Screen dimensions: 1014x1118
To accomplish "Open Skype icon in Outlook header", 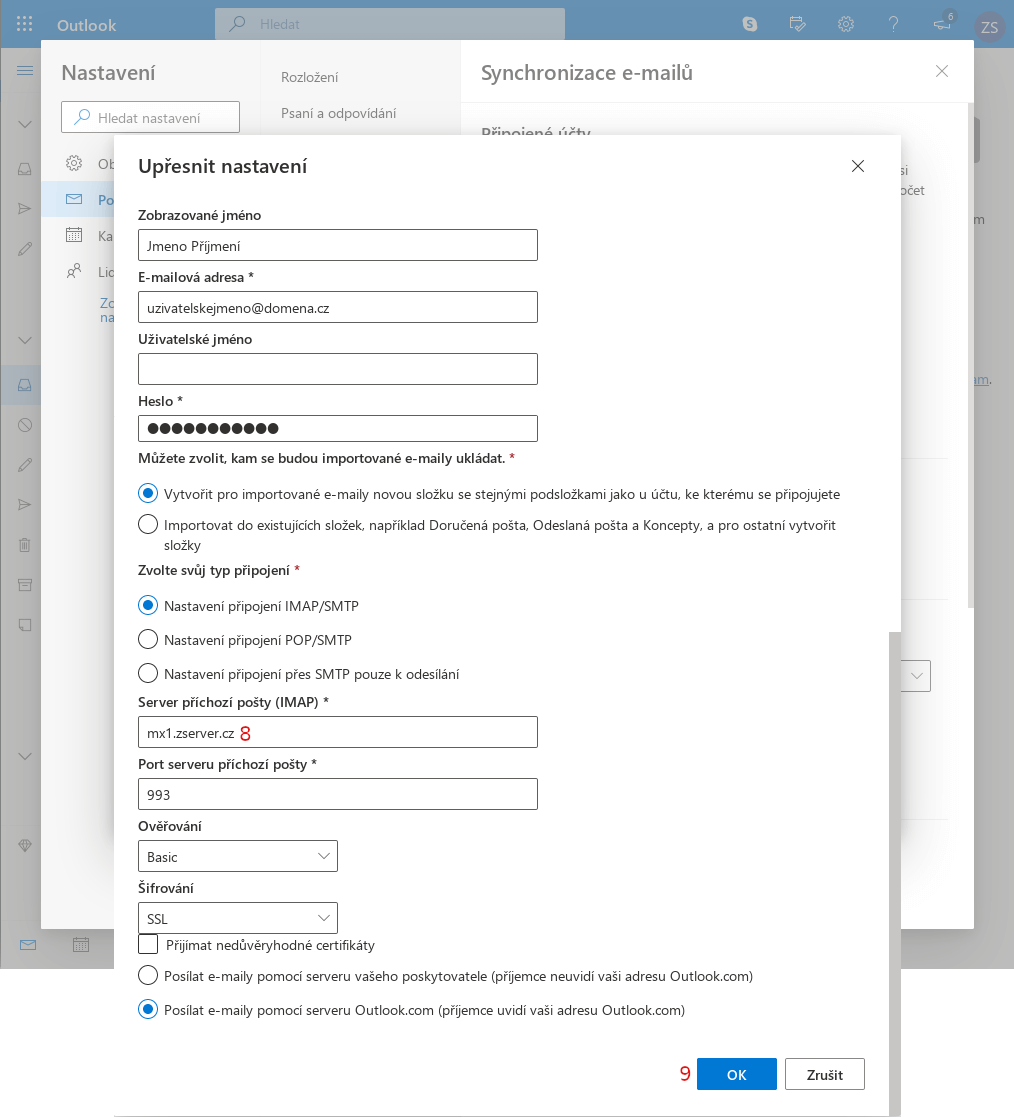I will [x=749, y=24].
